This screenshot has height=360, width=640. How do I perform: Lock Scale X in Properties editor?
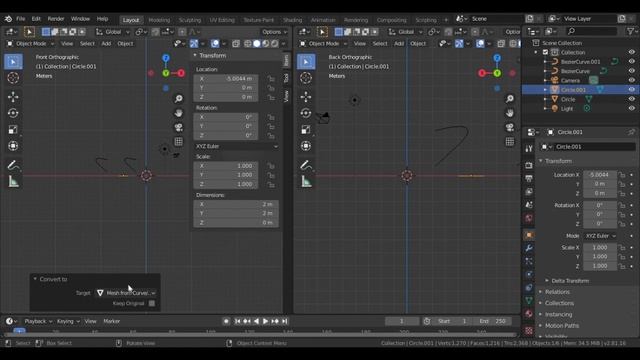coord(622,247)
